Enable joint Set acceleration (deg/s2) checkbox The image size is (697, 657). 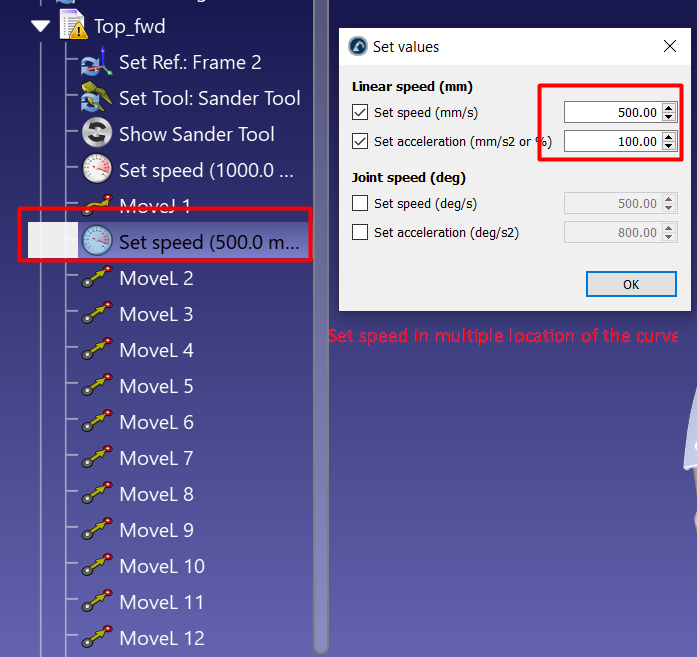pos(360,232)
